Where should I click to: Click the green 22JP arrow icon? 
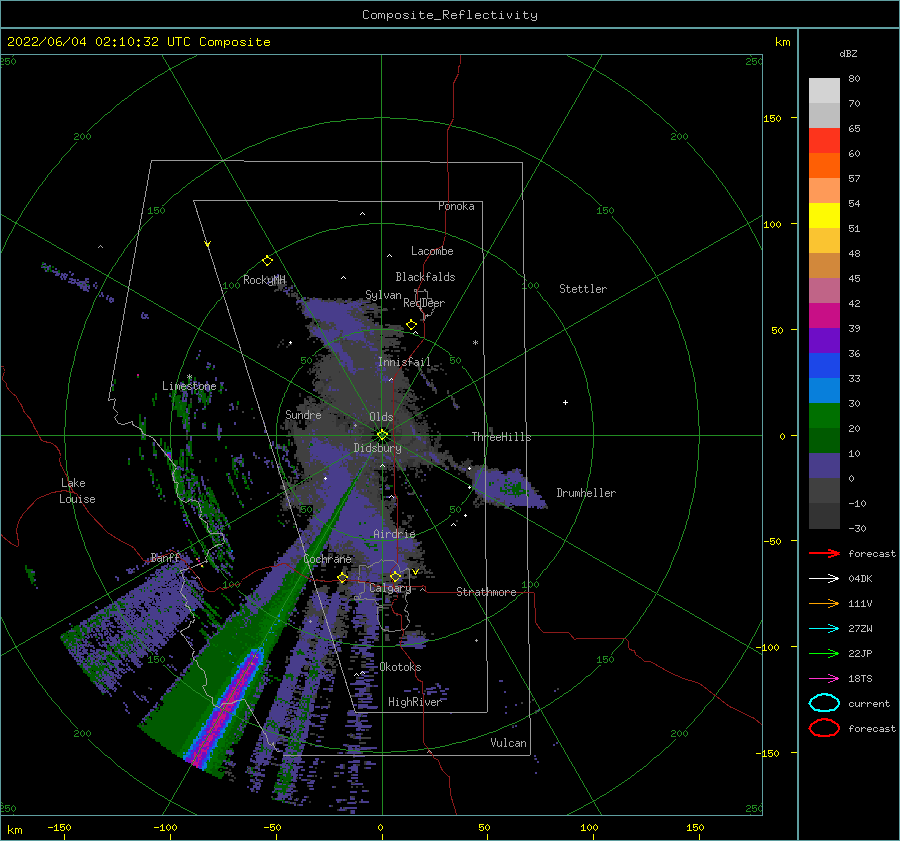pos(824,653)
